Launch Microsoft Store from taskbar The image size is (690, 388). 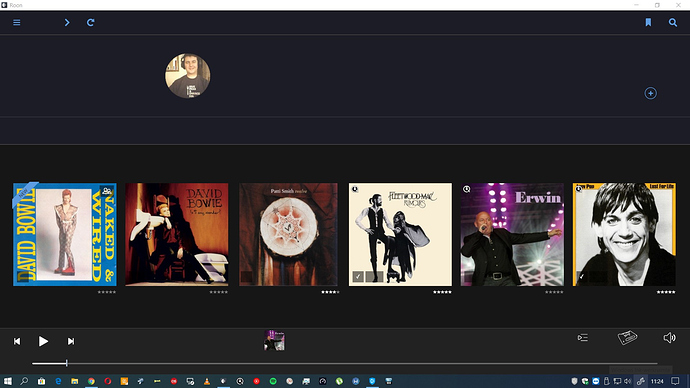click(41, 381)
